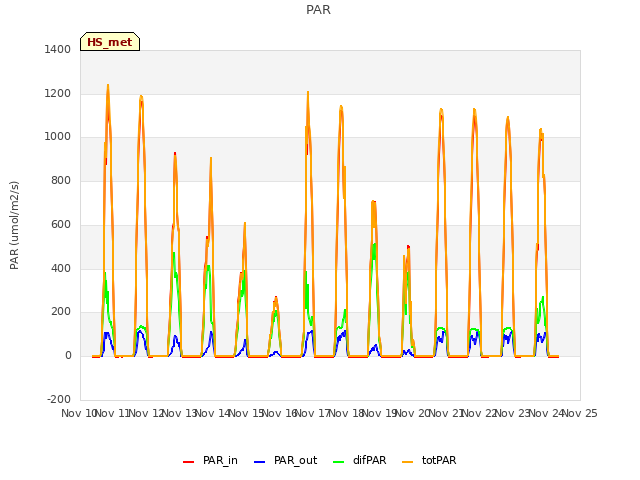This screenshot has width=640, height=480.
Task: Click the Nov 21 x-axis label
Action: pos(446,413)
